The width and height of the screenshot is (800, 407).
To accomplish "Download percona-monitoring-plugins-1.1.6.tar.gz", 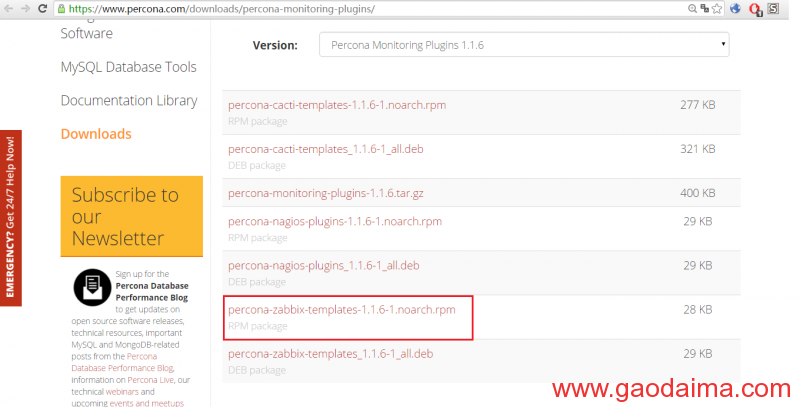I will pos(326,193).
